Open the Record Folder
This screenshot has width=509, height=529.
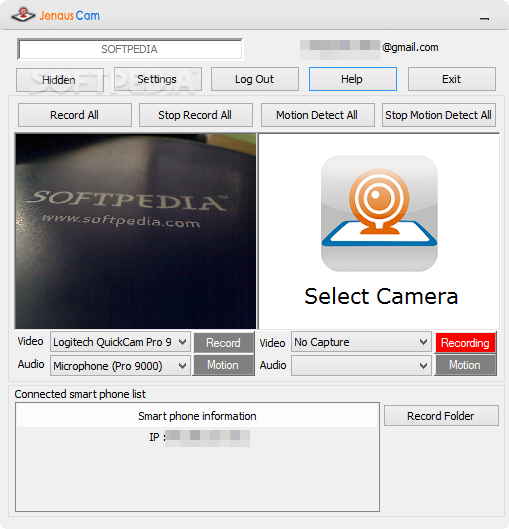click(441, 416)
